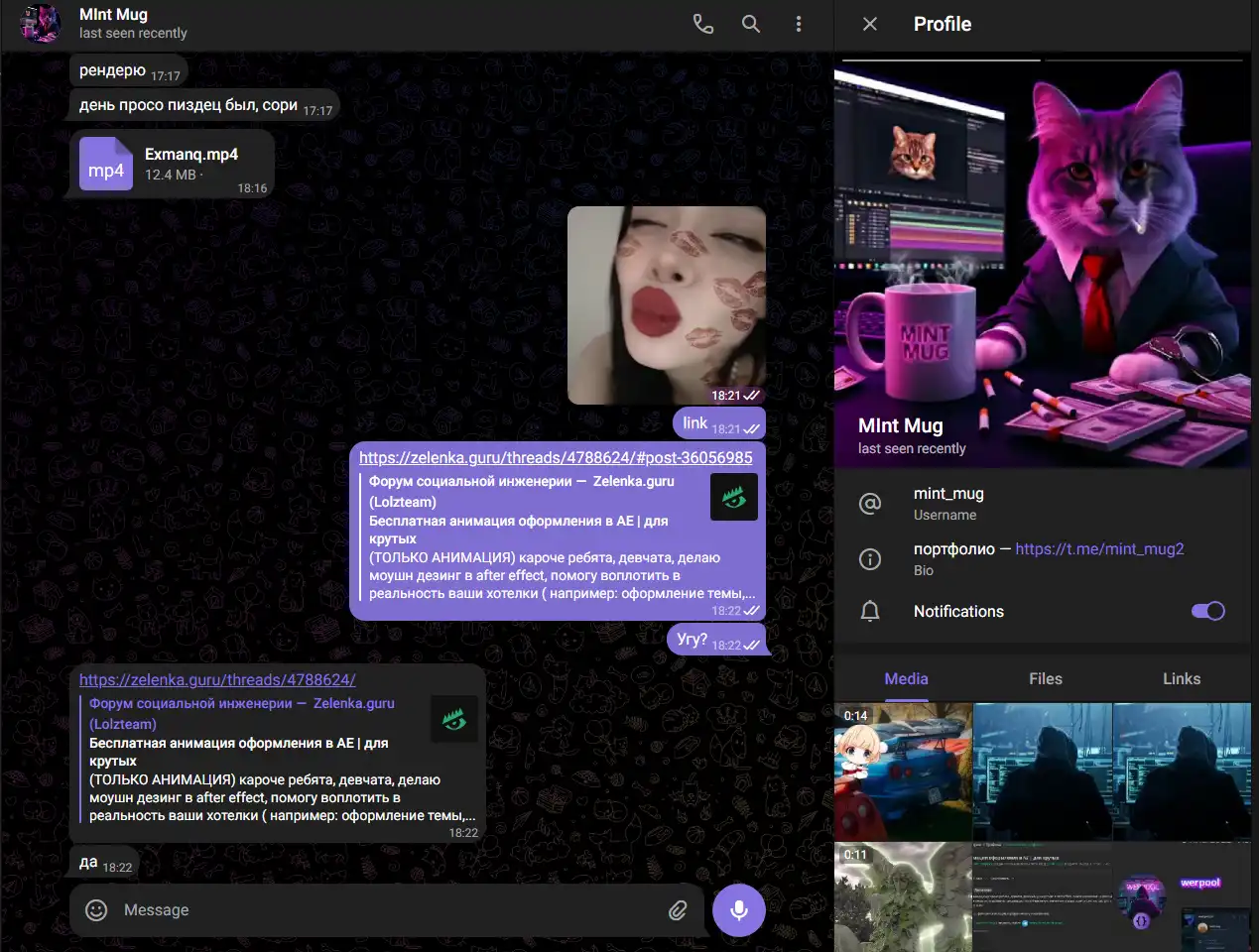The image size is (1259, 952).
Task: Open the received zelenka.guru/threads/4788624 link
Action: tap(217, 679)
